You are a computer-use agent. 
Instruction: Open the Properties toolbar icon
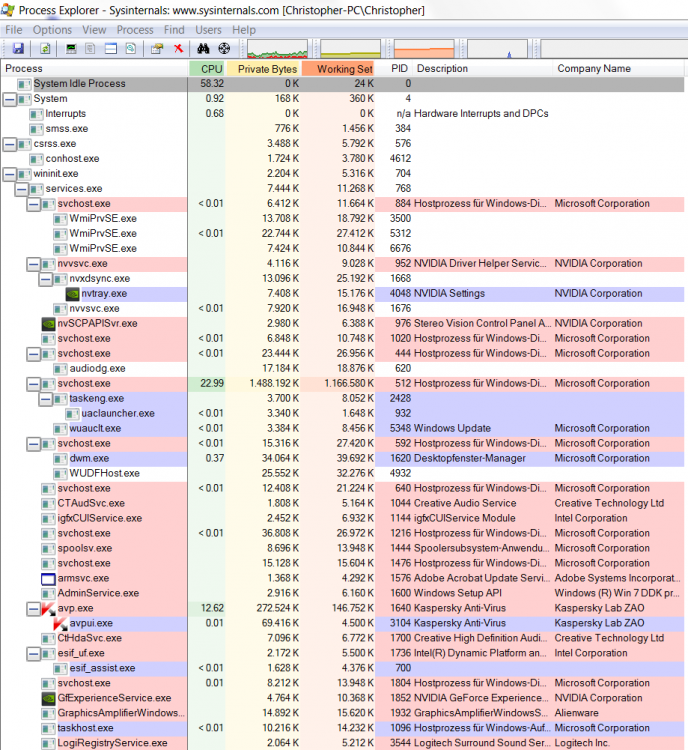157,48
